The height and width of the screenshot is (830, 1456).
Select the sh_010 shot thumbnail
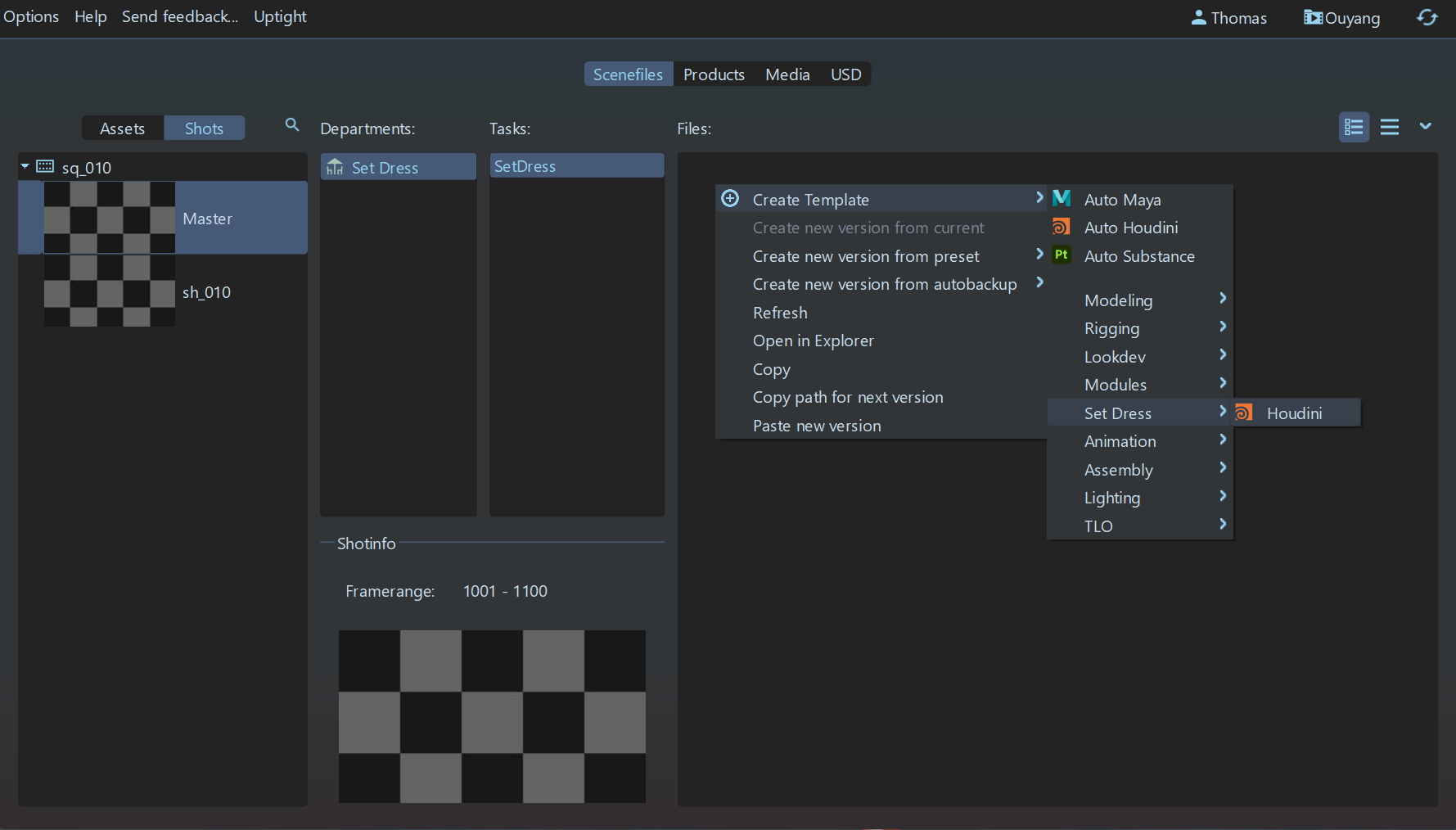click(x=109, y=291)
